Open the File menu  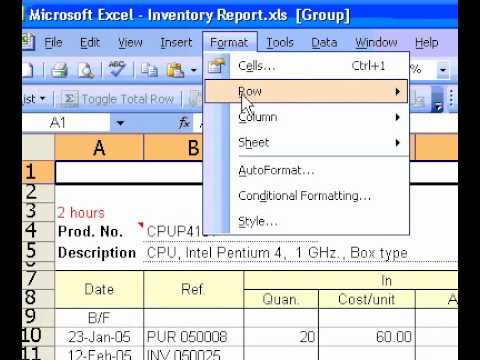pyautogui.click(x=53, y=43)
